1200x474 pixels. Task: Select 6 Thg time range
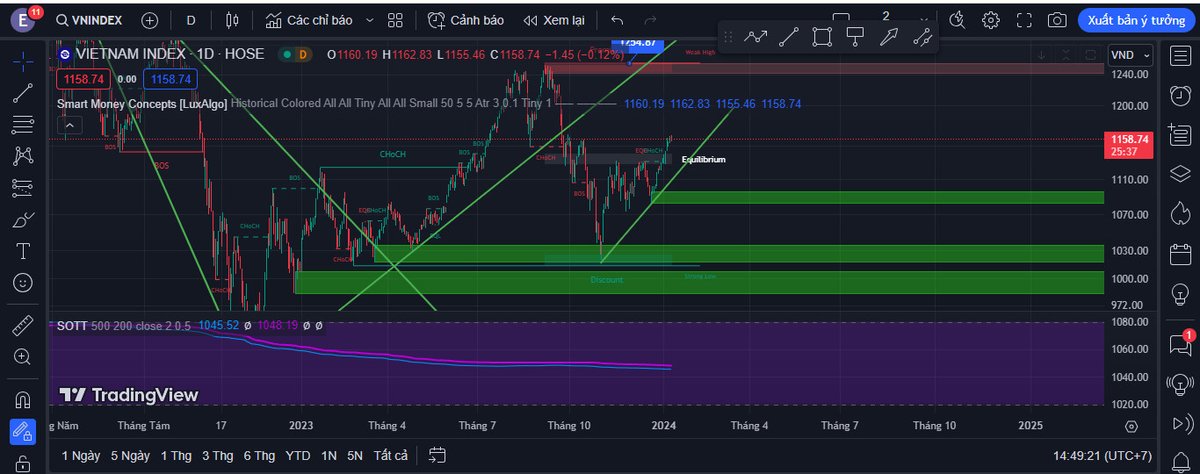point(260,455)
